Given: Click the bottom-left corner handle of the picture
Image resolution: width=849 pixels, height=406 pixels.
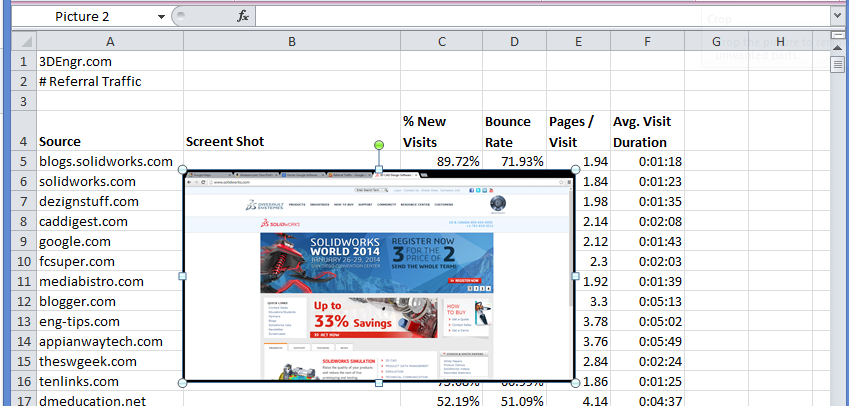Looking at the screenshot, I should [x=183, y=383].
